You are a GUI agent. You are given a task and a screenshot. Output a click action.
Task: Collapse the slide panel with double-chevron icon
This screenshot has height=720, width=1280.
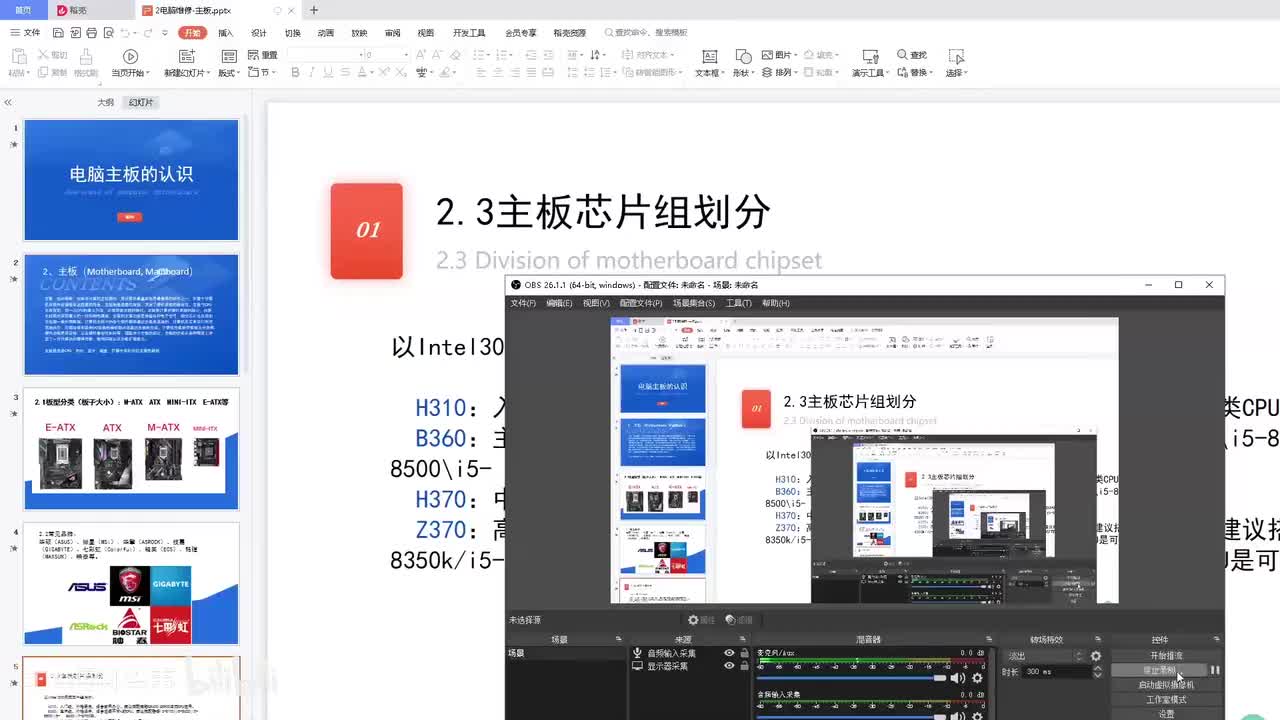[8, 102]
